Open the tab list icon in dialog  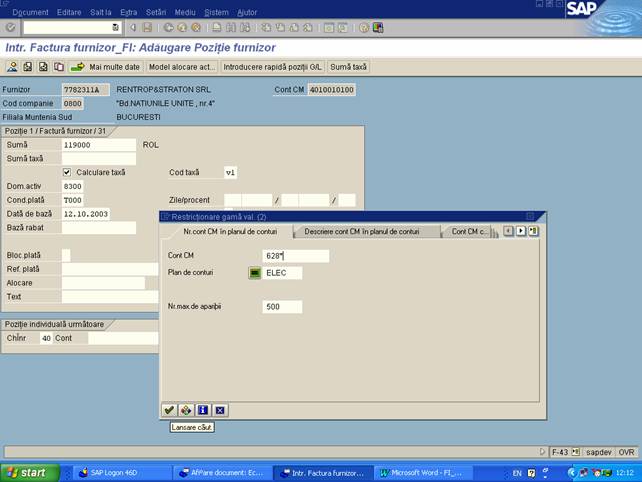pos(533,231)
